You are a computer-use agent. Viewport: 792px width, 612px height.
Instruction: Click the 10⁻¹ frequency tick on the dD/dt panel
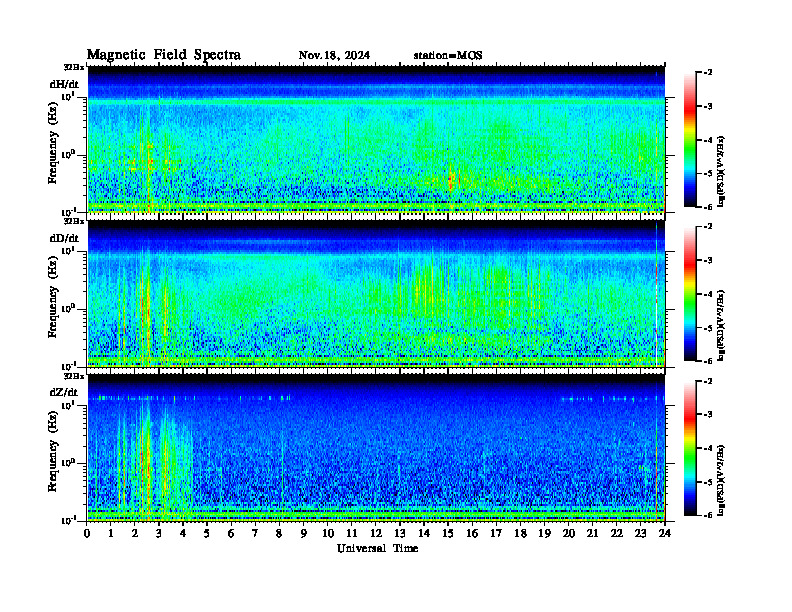(x=68, y=366)
